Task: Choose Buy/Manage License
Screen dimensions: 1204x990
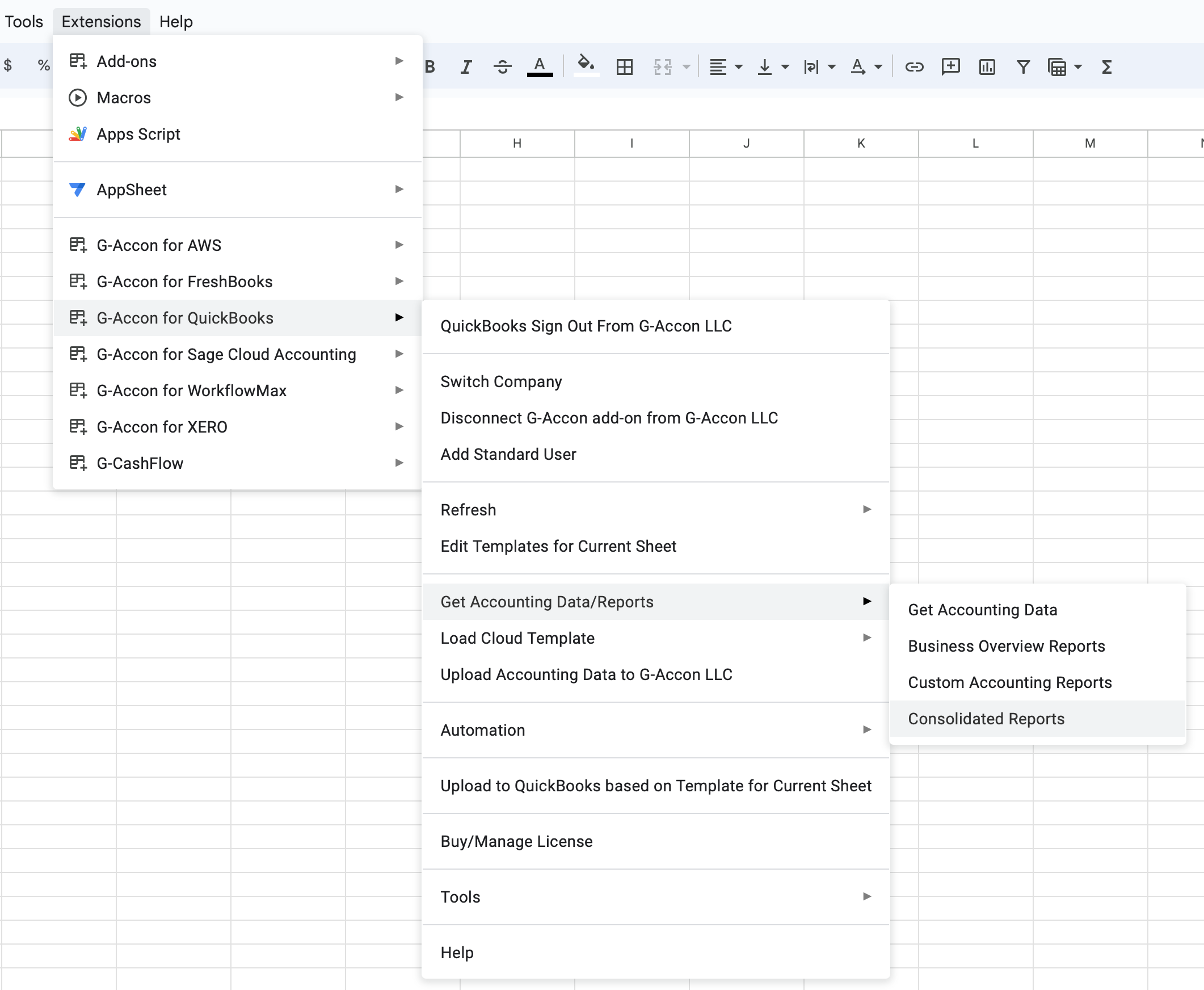Action: pos(655,842)
